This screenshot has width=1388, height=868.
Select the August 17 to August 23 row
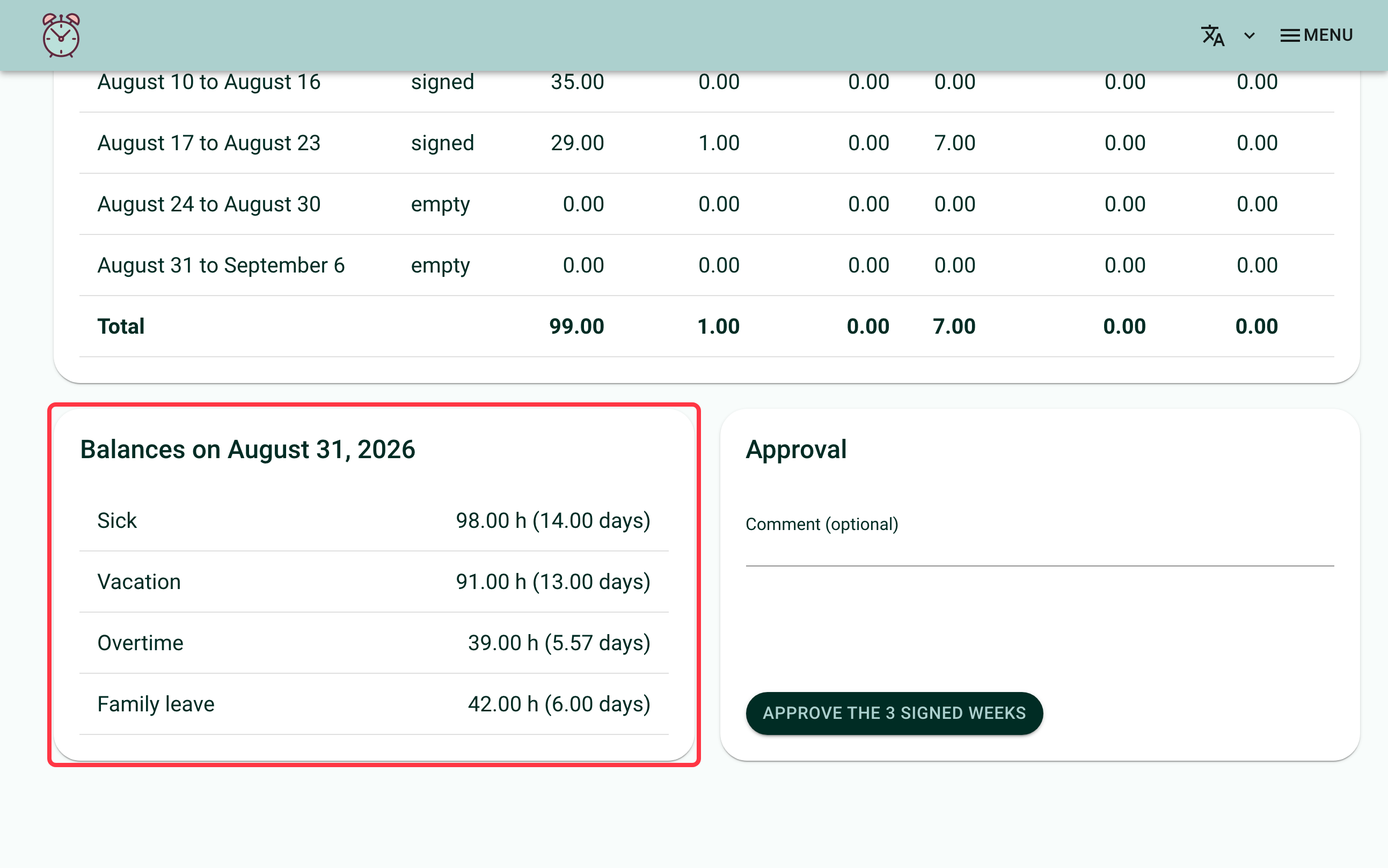706,143
